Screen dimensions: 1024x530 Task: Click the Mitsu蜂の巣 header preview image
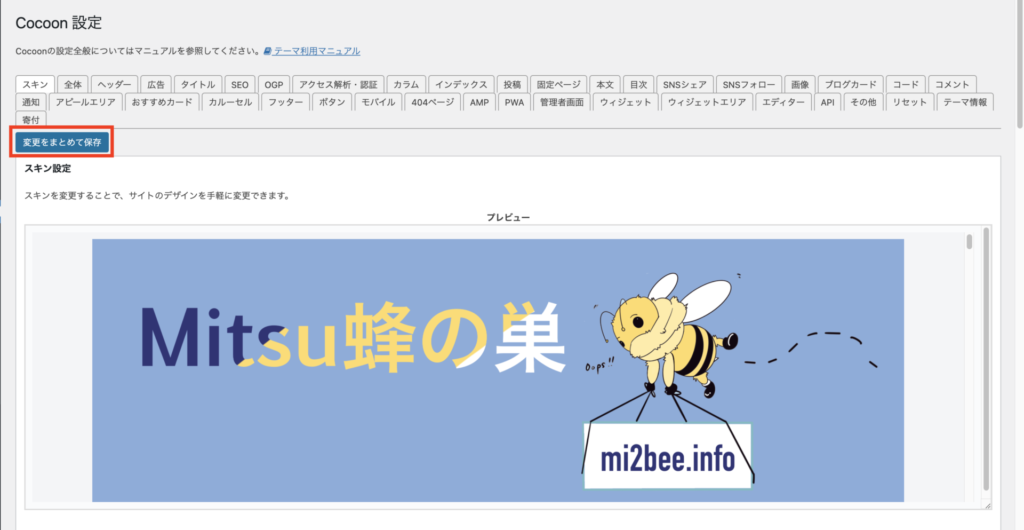[x=497, y=369]
